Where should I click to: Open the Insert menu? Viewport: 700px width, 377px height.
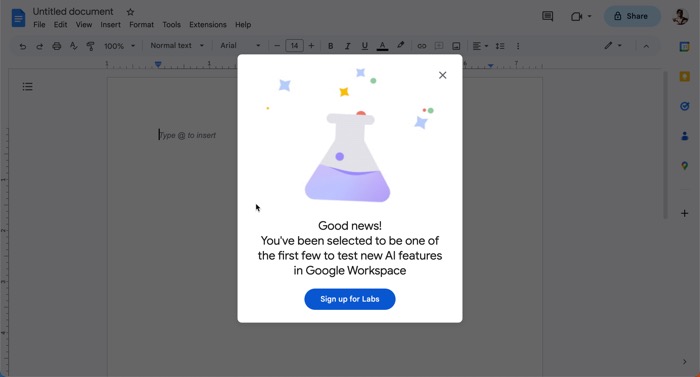pyautogui.click(x=110, y=25)
